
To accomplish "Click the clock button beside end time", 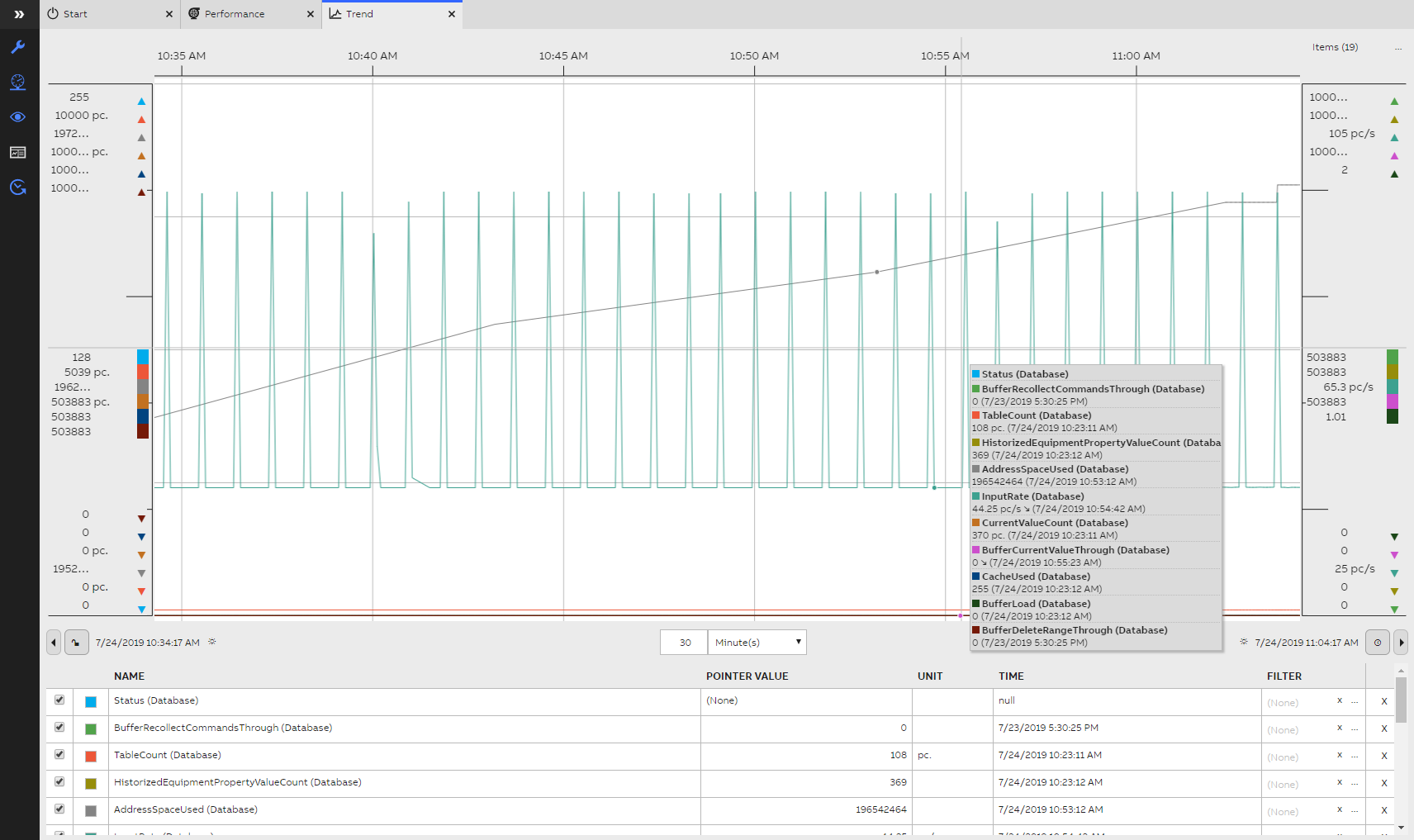I will click(1377, 643).
